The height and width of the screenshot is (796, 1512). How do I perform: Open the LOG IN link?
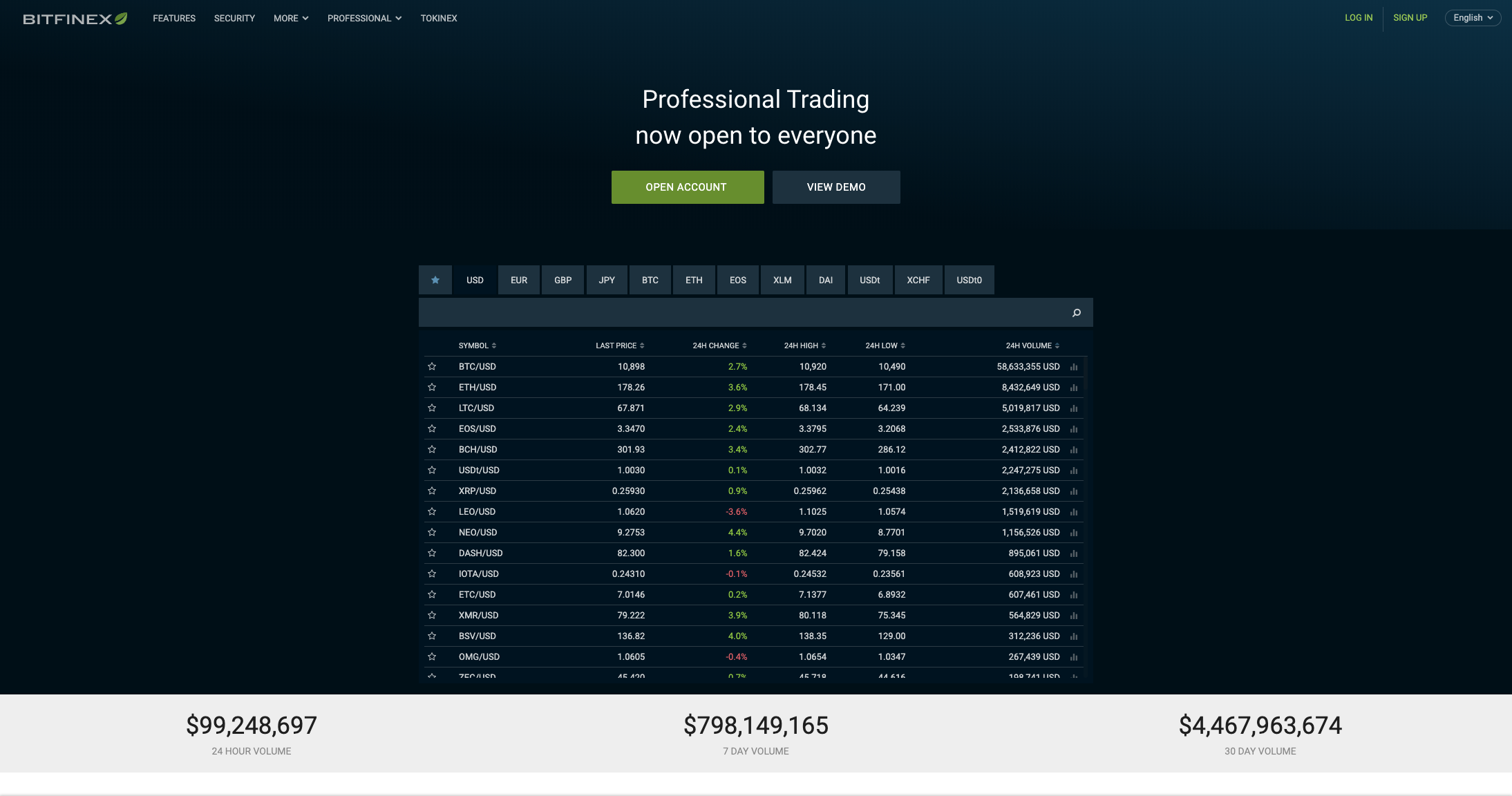click(1359, 18)
